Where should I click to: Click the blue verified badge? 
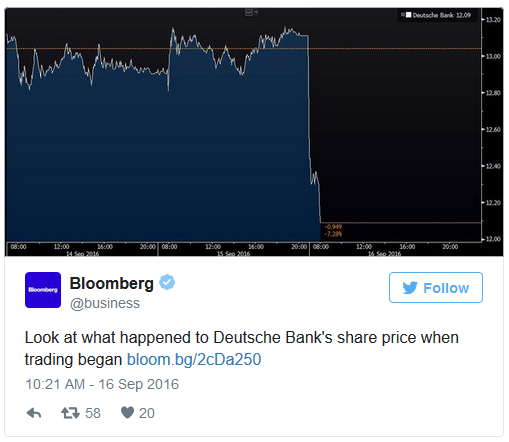167,282
